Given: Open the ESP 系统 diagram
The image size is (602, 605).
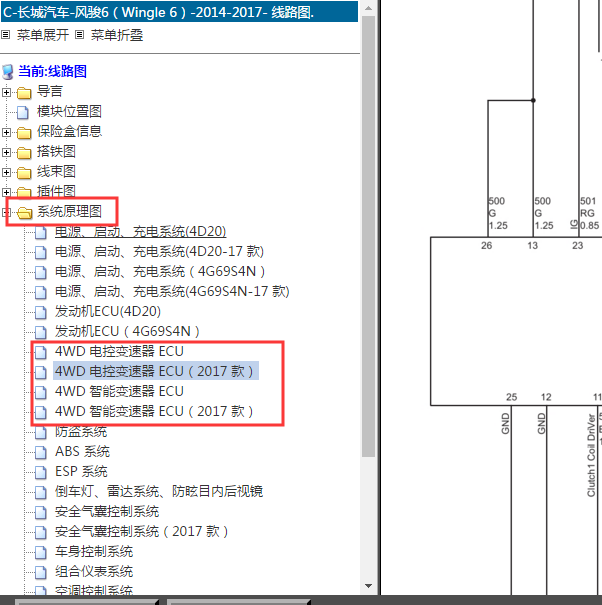Looking at the screenshot, I should click(81, 471).
